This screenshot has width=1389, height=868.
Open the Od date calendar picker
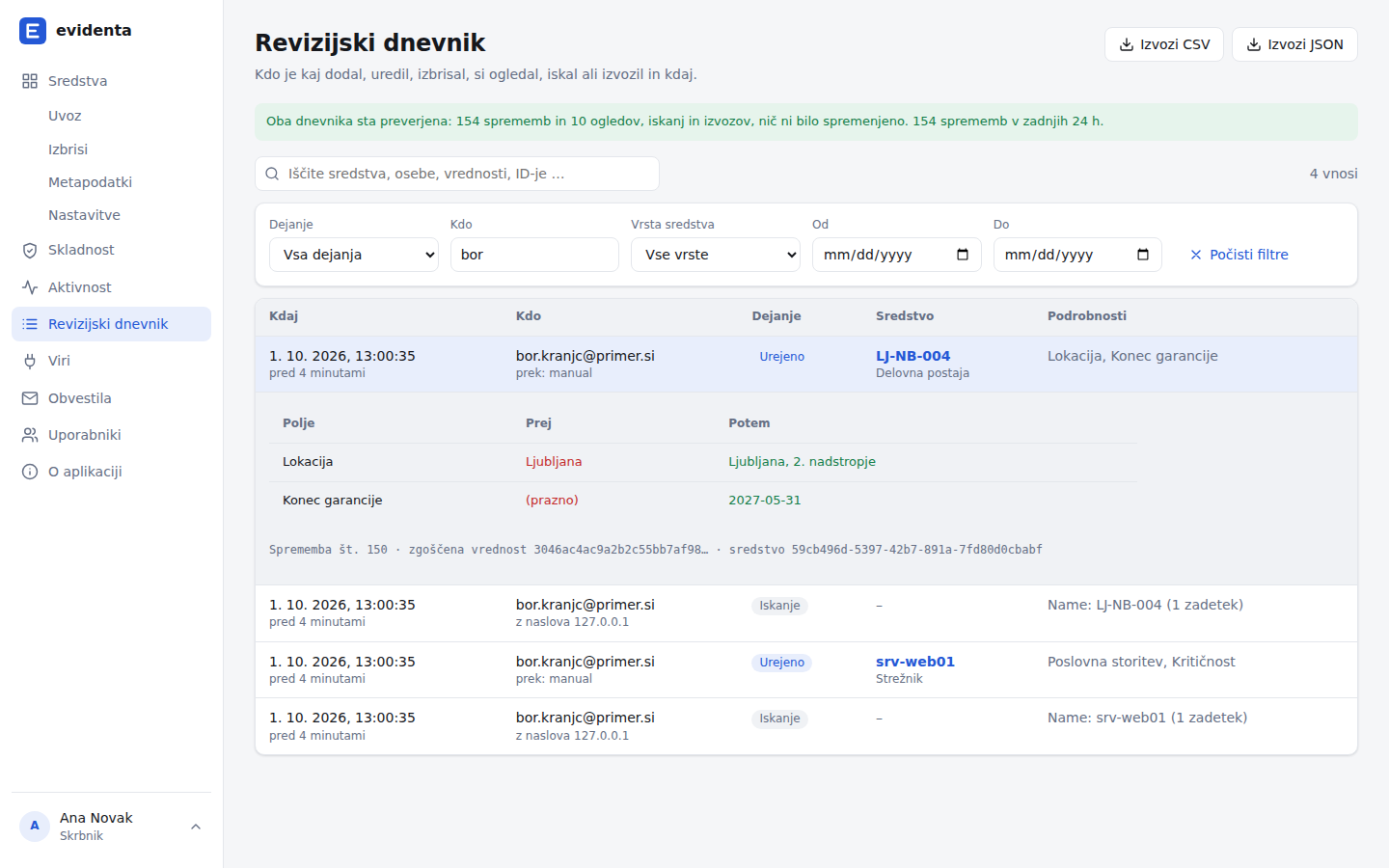963,255
